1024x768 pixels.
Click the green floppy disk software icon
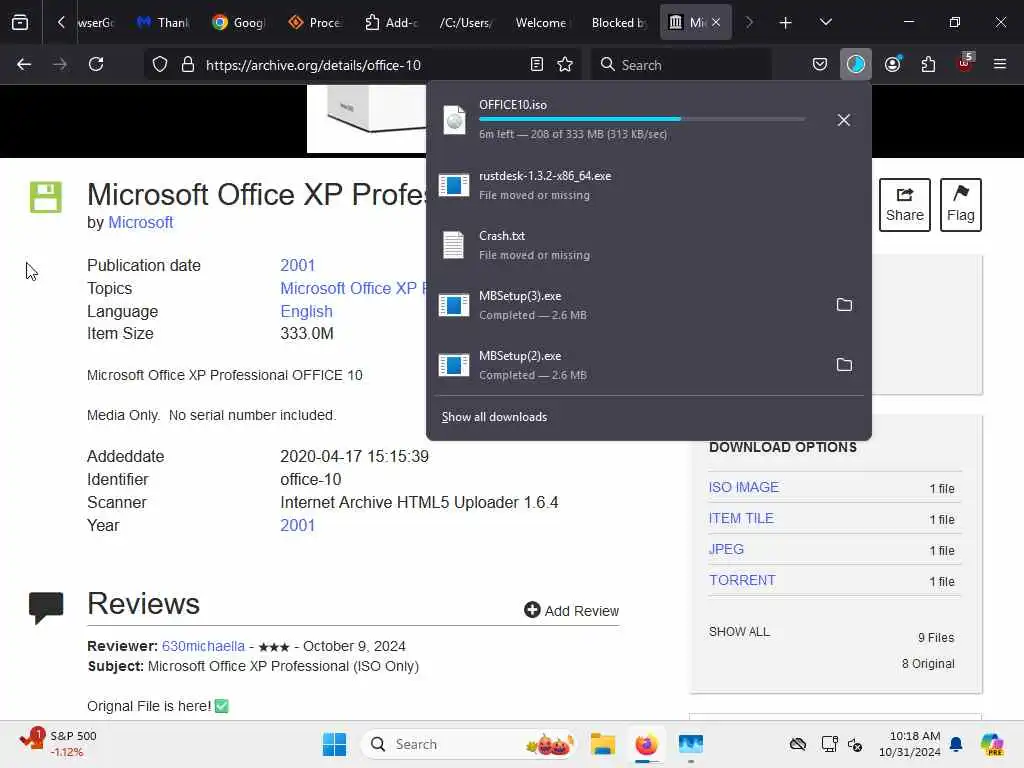click(46, 197)
